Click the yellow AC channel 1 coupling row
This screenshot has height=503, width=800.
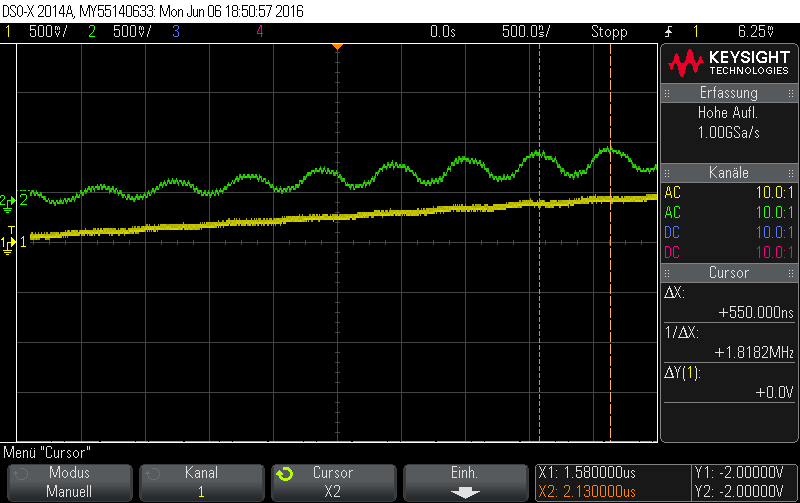coord(729,193)
